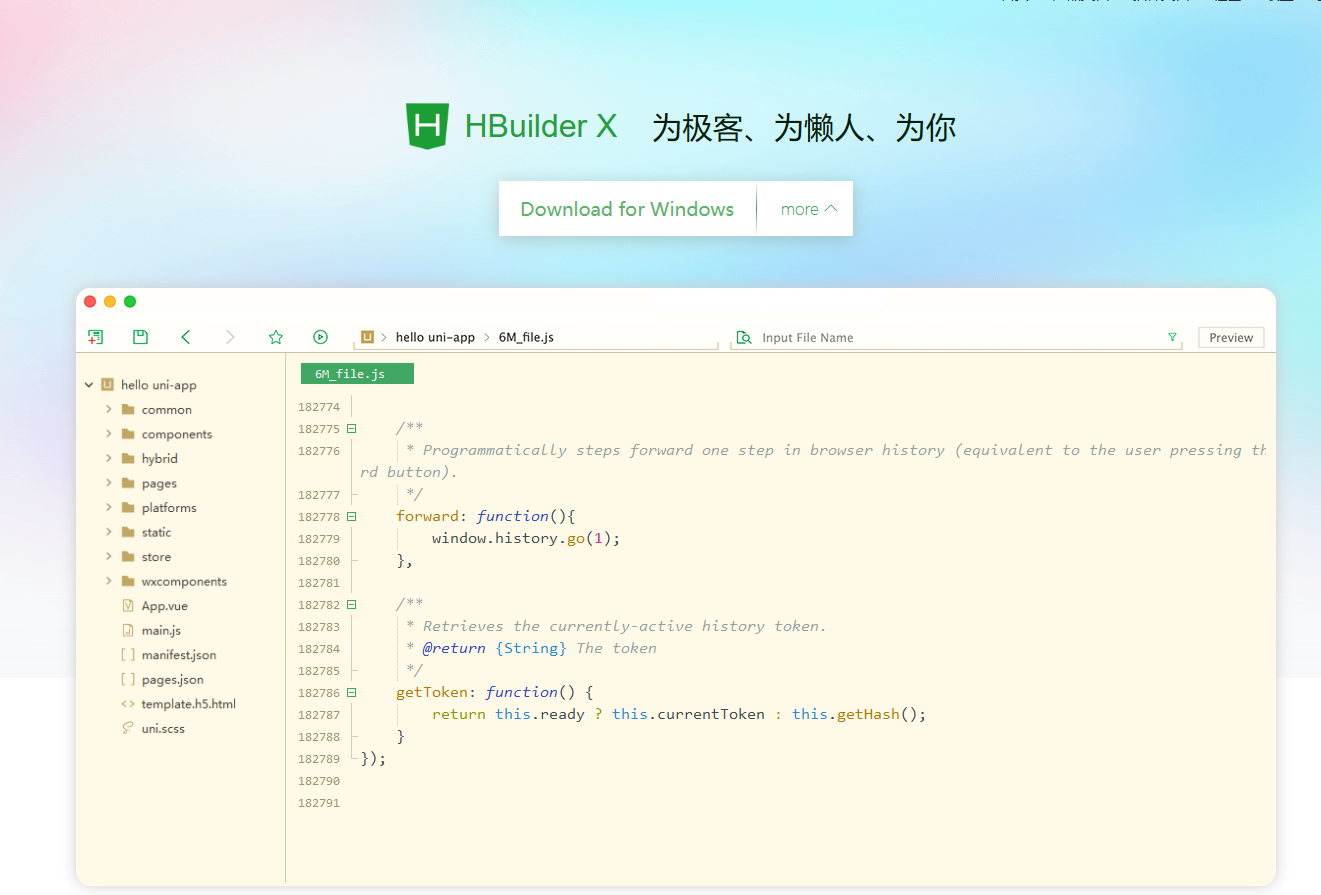
Task: Click the pages.json bracket icon
Action: pyautogui.click(x=128, y=679)
